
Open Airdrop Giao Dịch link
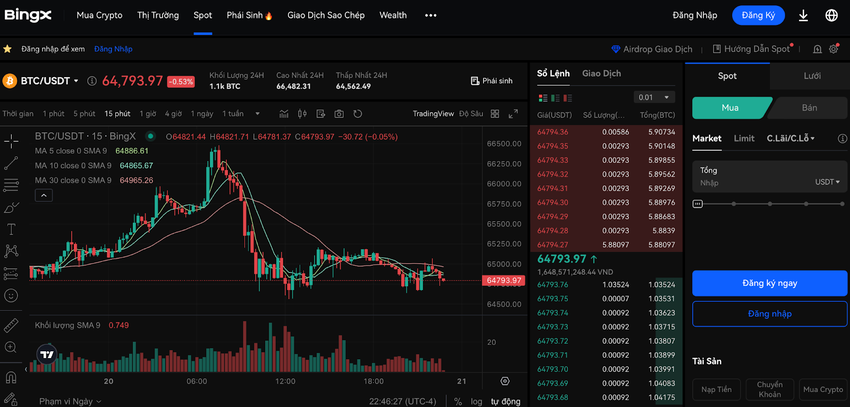coord(652,49)
